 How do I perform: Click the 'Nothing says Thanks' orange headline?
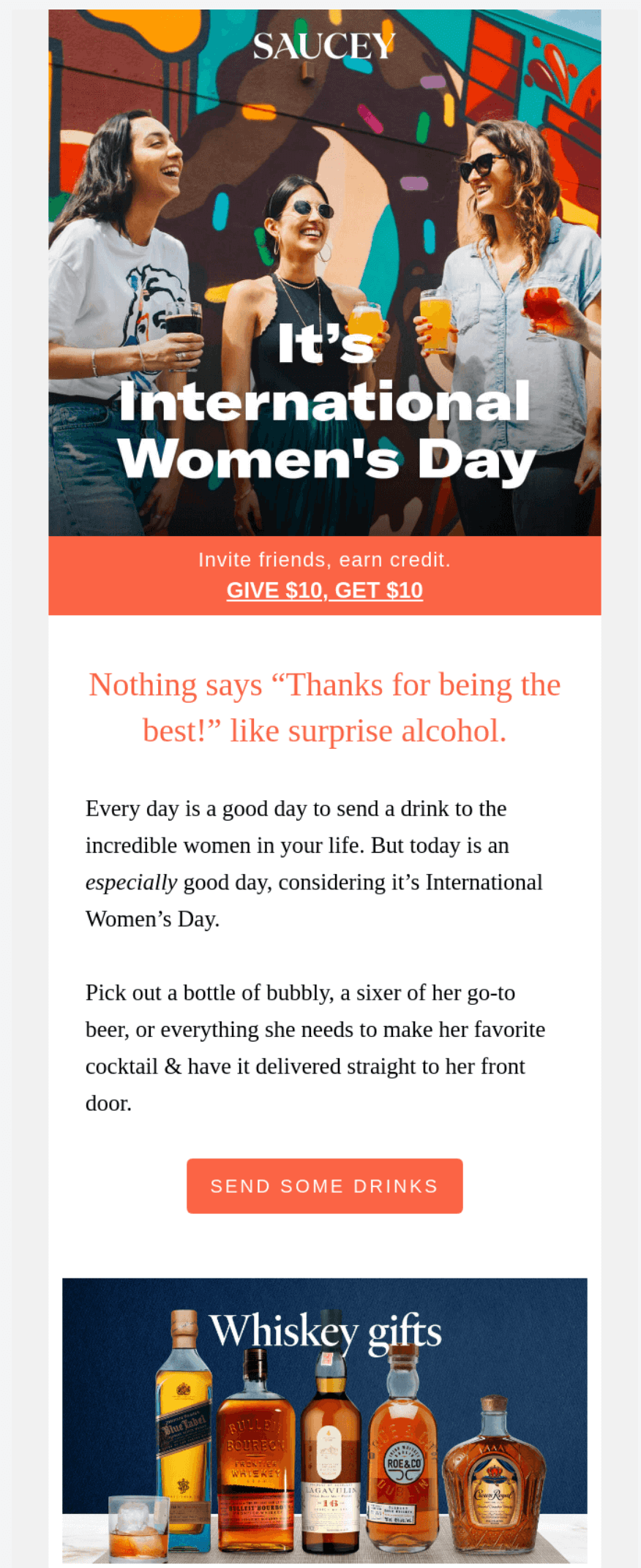coord(324,707)
